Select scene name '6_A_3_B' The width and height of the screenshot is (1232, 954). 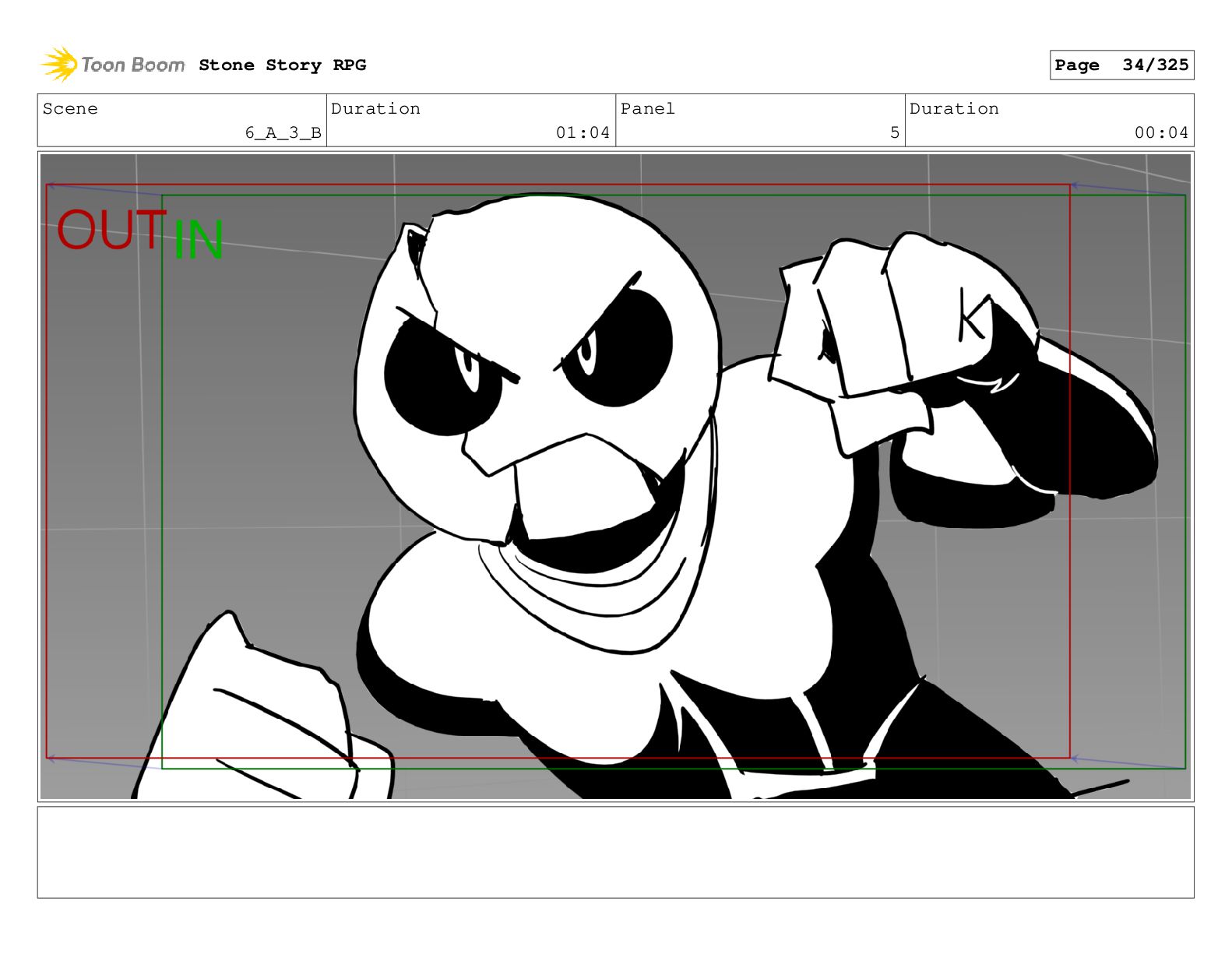(283, 133)
